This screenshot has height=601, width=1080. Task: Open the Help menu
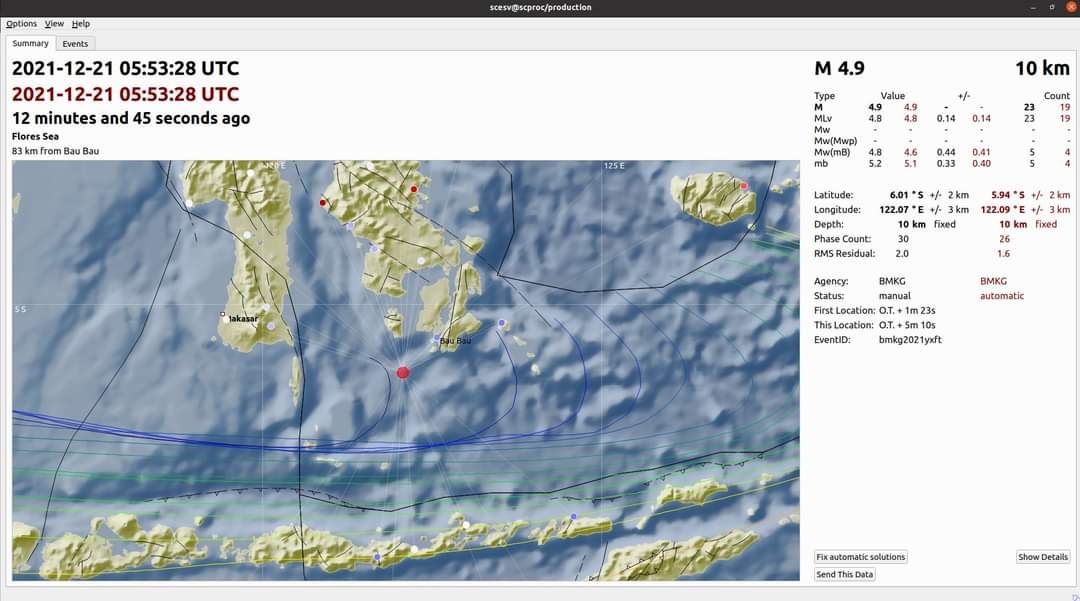tap(81, 23)
